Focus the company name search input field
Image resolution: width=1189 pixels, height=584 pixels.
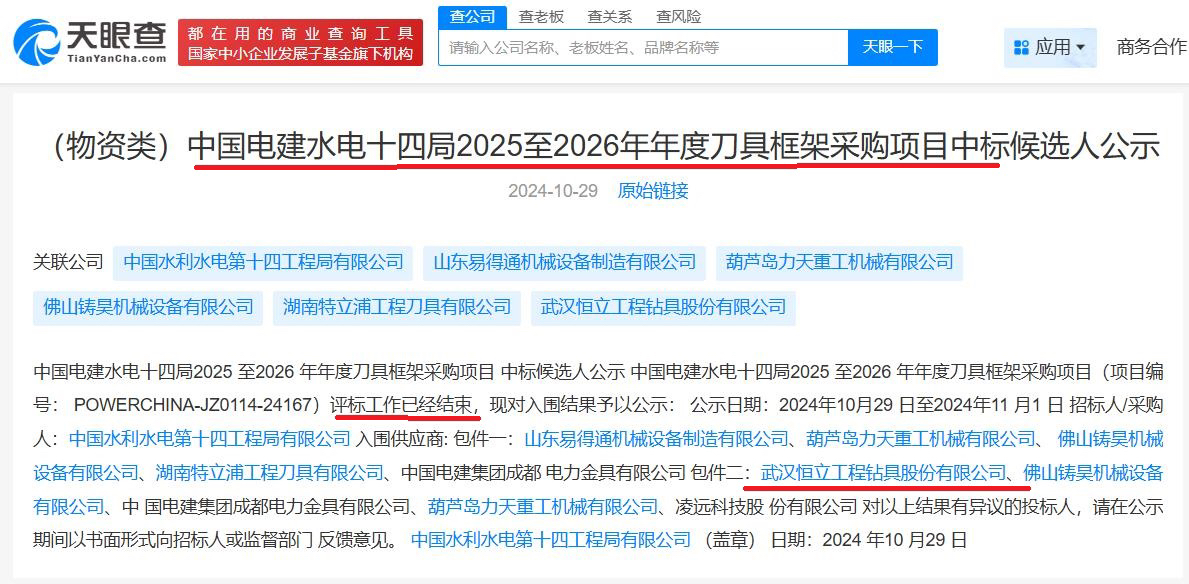(x=643, y=47)
